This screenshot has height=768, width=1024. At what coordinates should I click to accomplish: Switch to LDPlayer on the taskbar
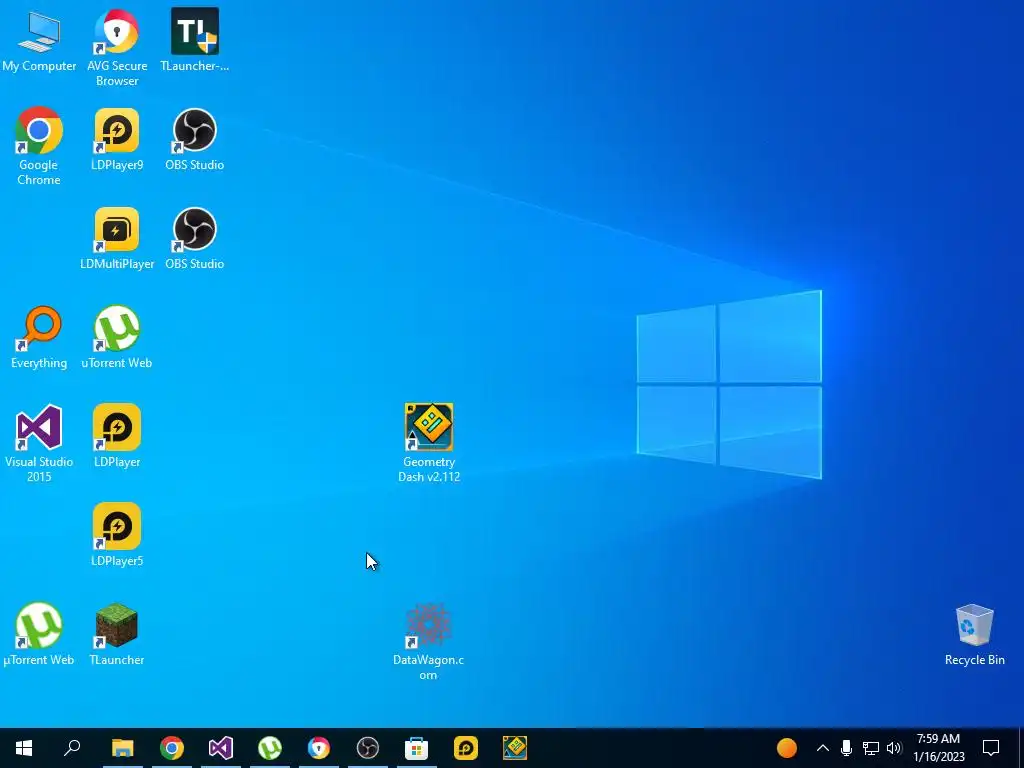point(466,748)
